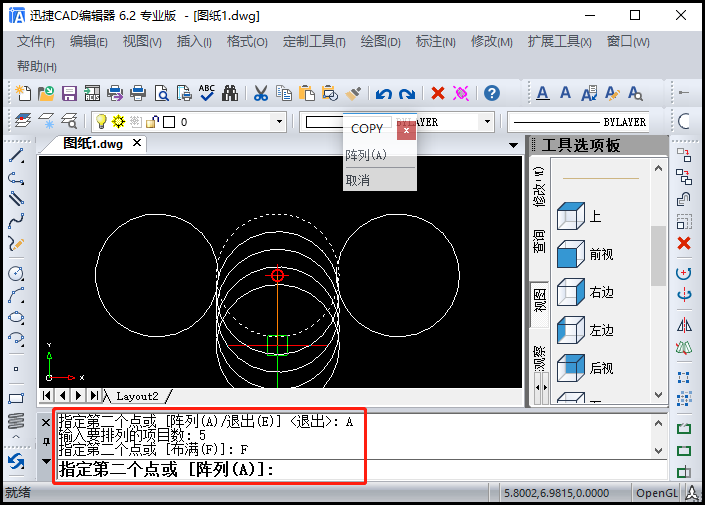Run the ABC spell check icon

click(x=207, y=93)
